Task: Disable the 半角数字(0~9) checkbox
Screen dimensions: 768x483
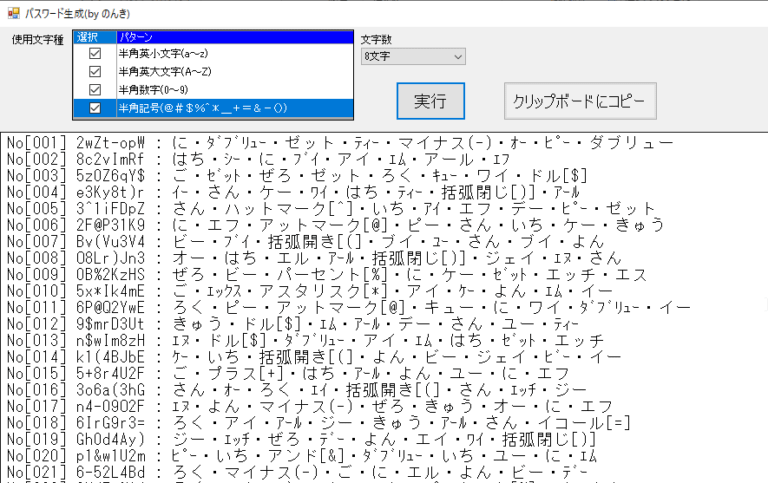Action: click(95, 89)
